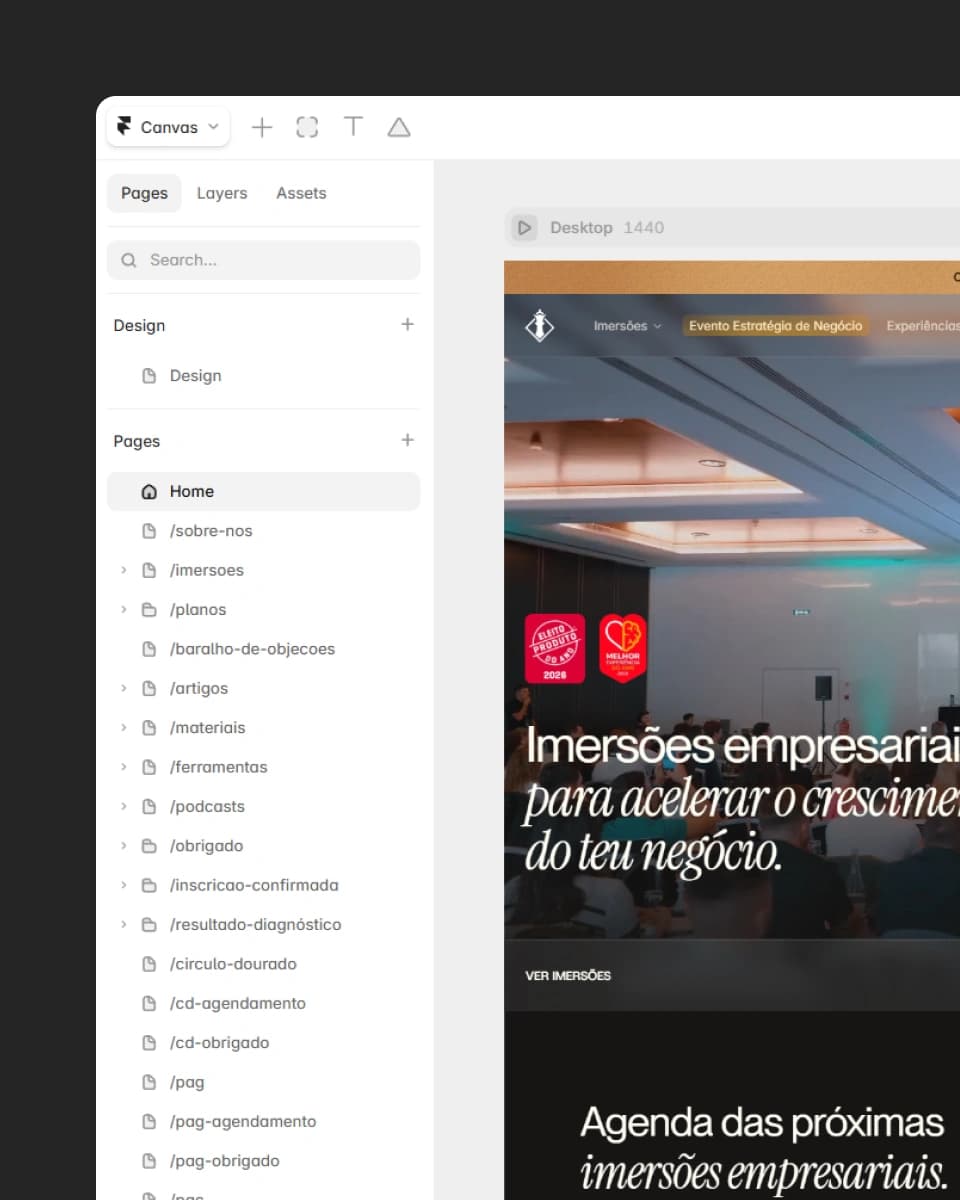Click the /sobre-nos file icon

pyautogui.click(x=149, y=531)
